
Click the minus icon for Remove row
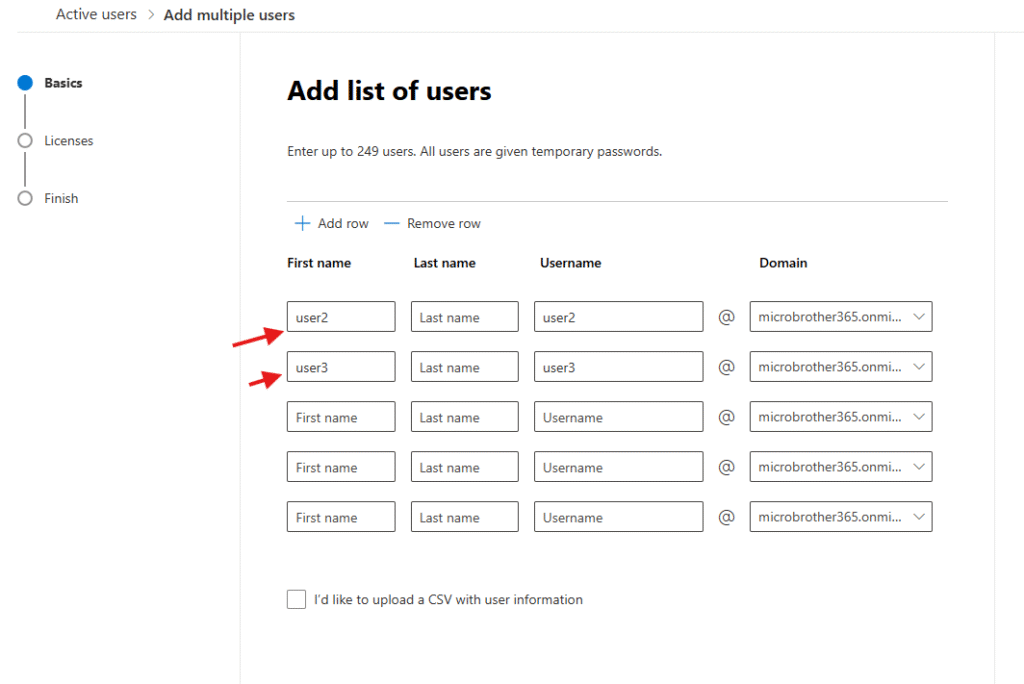[x=391, y=224]
